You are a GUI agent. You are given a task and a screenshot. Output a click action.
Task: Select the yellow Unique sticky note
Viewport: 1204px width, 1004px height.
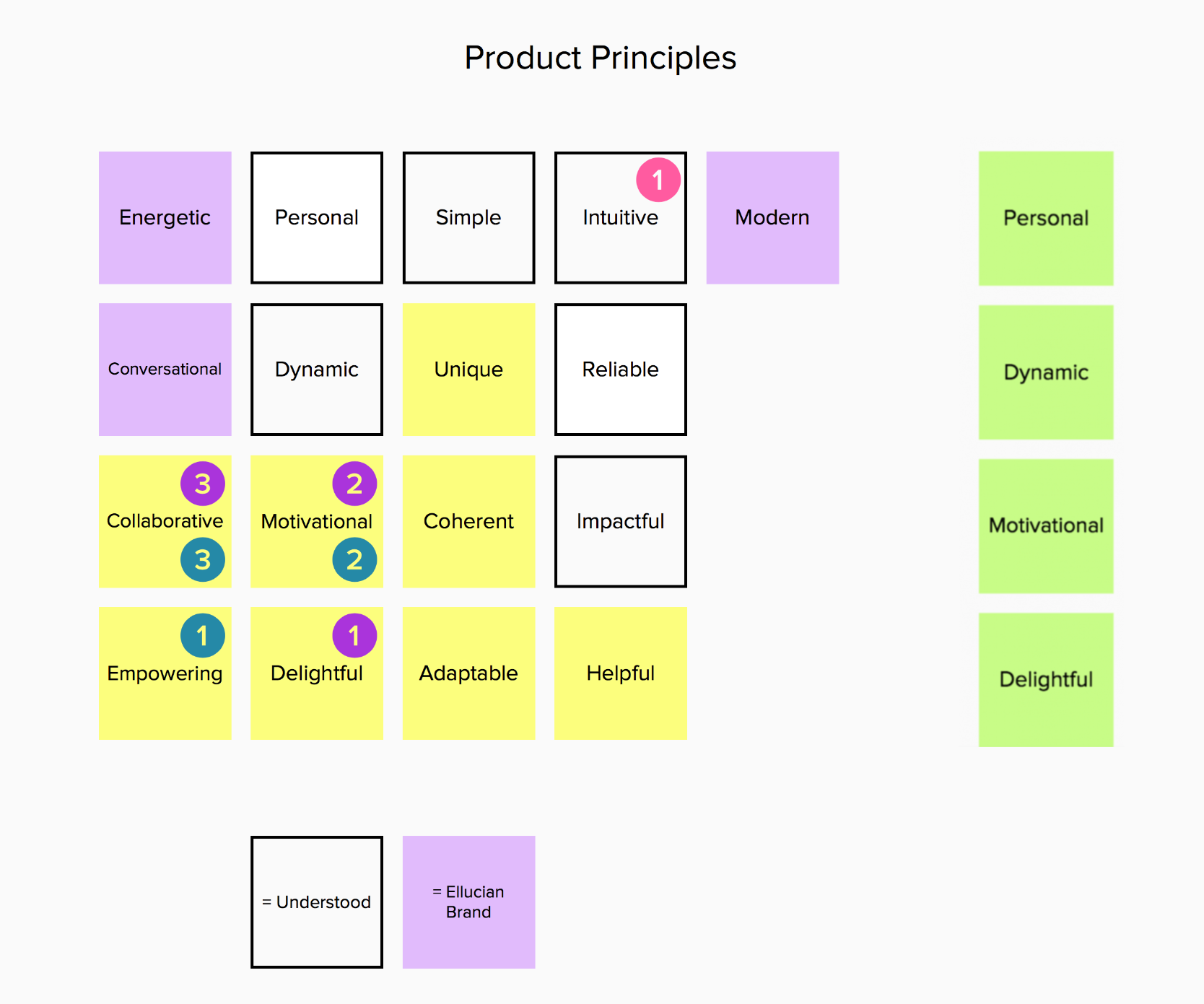click(x=468, y=370)
